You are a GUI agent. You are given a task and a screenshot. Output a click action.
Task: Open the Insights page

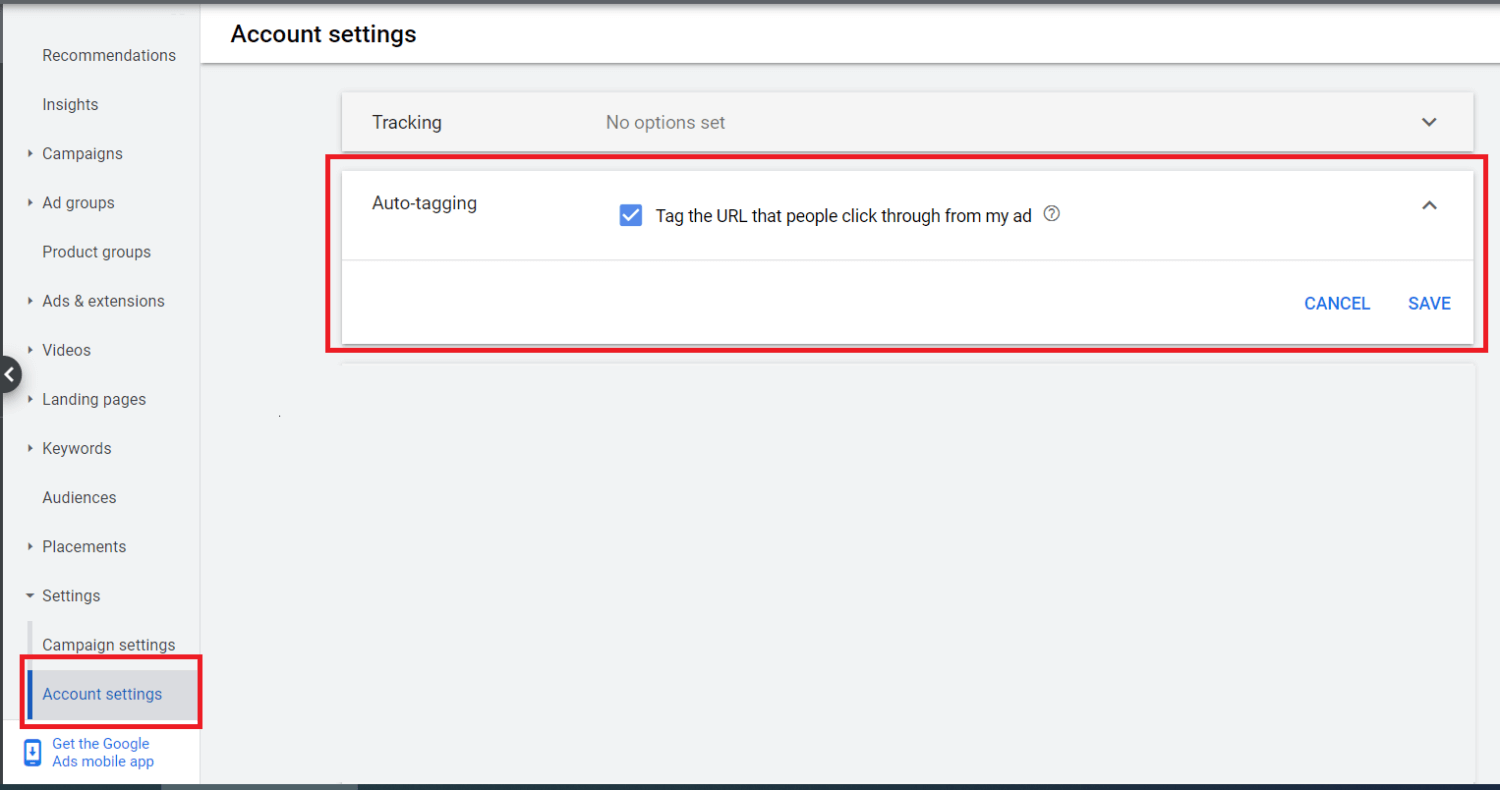coord(70,104)
